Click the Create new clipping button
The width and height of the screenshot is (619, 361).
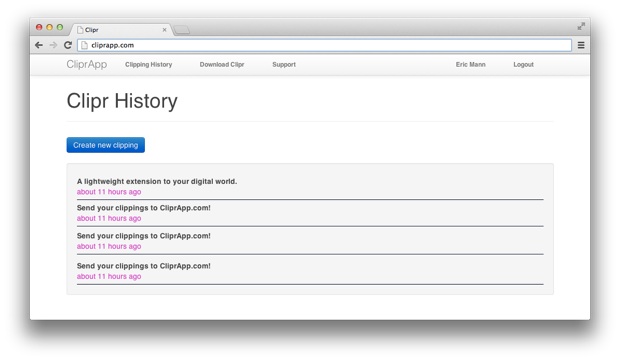105,145
